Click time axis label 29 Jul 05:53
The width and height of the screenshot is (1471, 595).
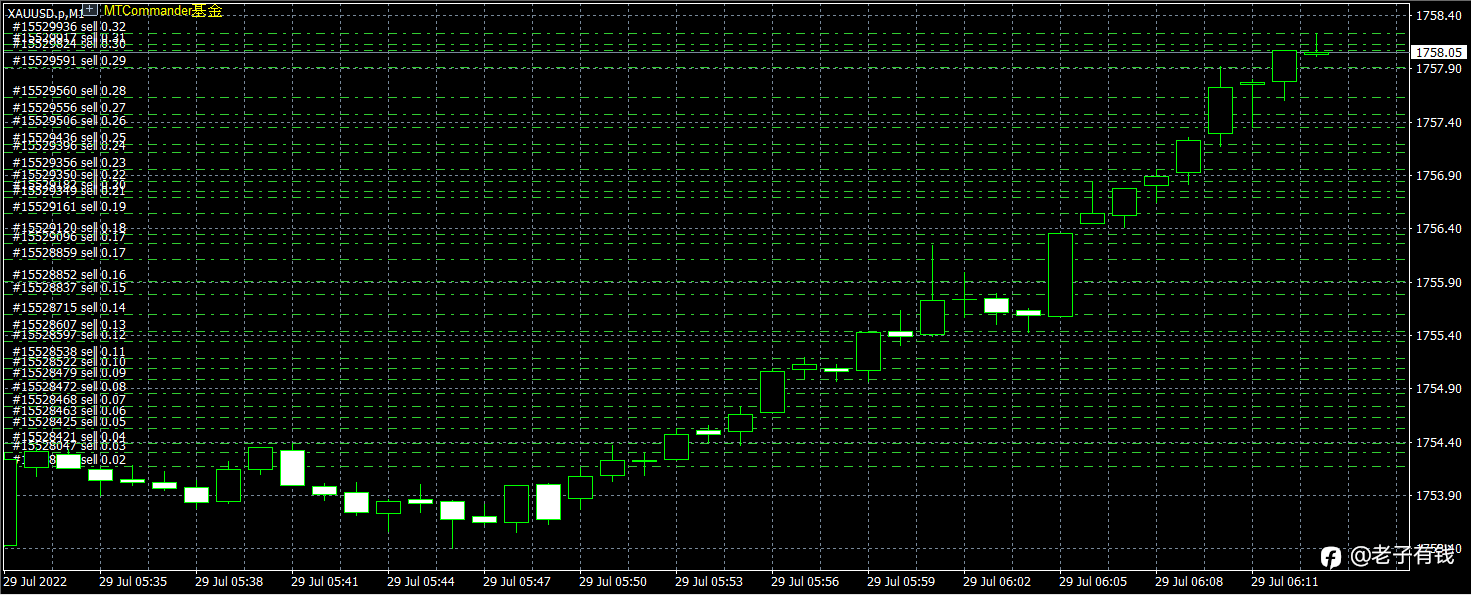tap(709, 581)
